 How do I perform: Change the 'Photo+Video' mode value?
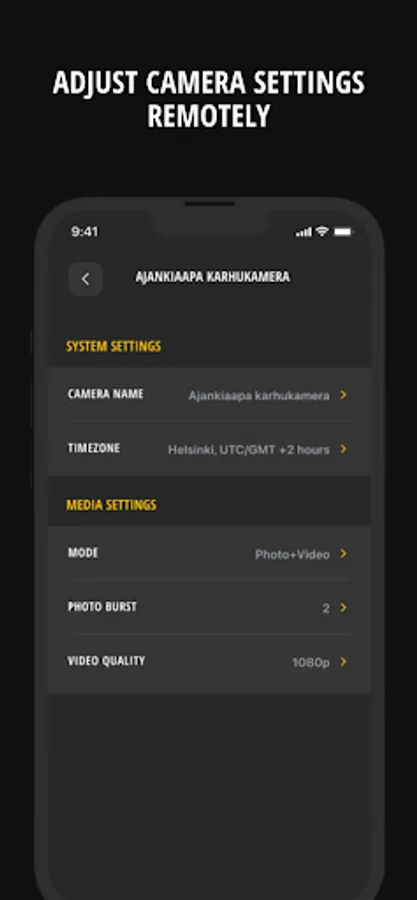coord(293,554)
